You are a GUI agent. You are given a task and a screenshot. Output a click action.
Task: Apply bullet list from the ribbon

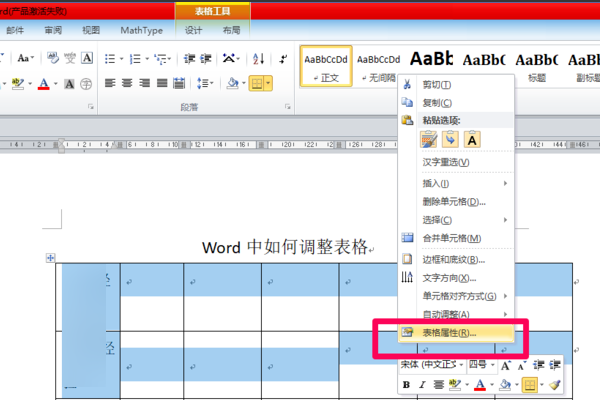[x=110, y=59]
